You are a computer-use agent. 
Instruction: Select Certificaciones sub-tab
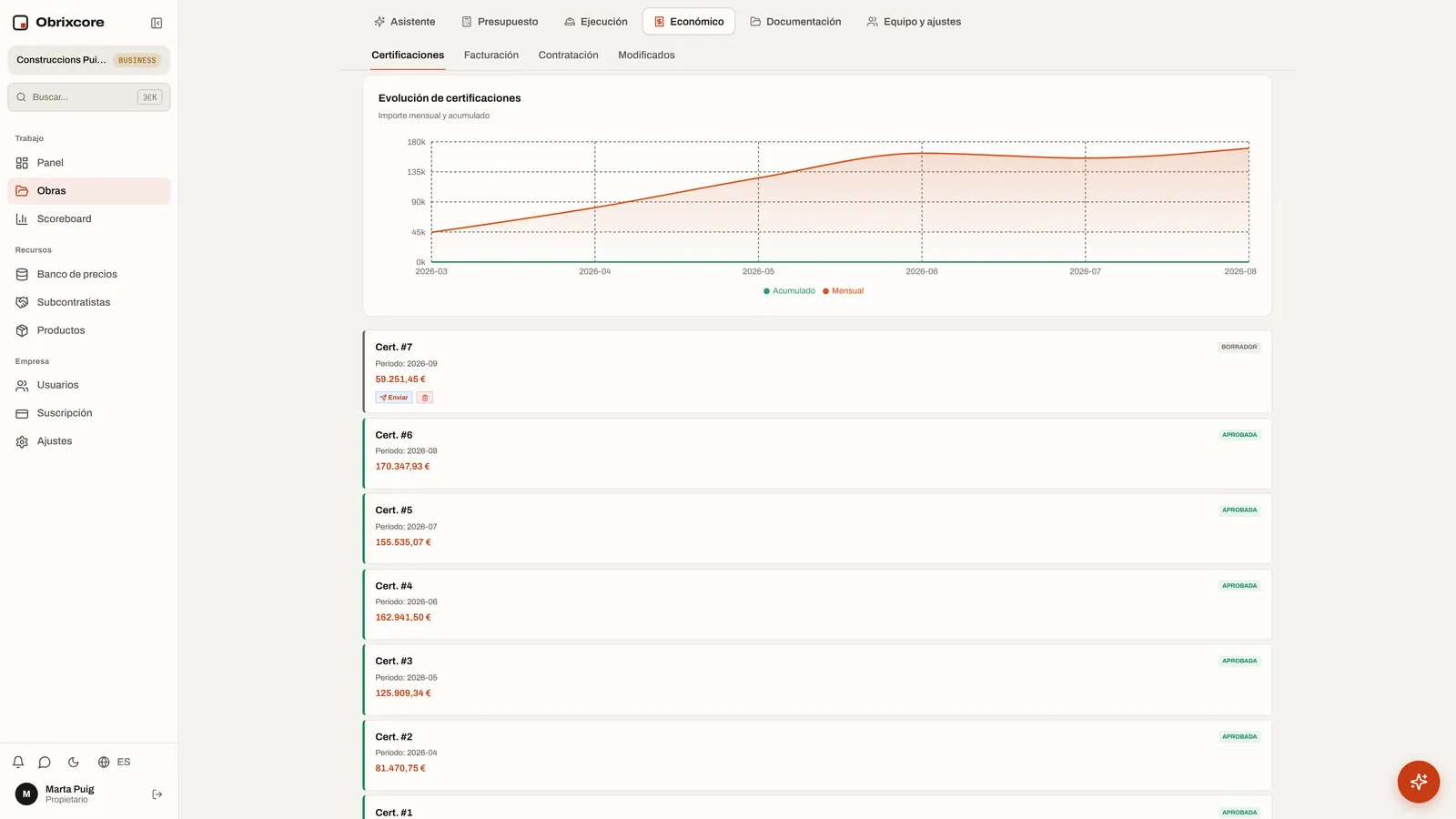click(408, 56)
